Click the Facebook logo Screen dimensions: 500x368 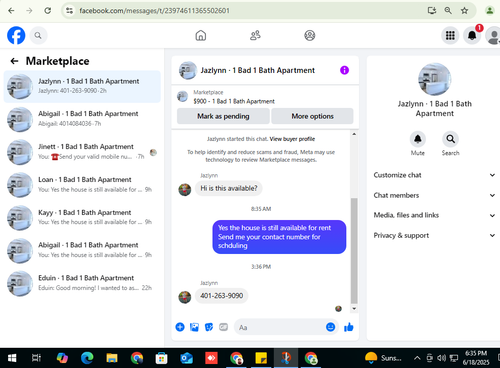click(x=16, y=35)
